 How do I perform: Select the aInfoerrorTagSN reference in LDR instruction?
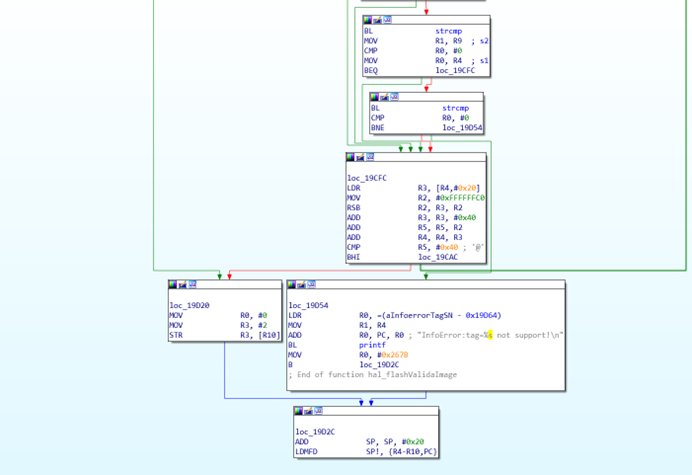431,315
